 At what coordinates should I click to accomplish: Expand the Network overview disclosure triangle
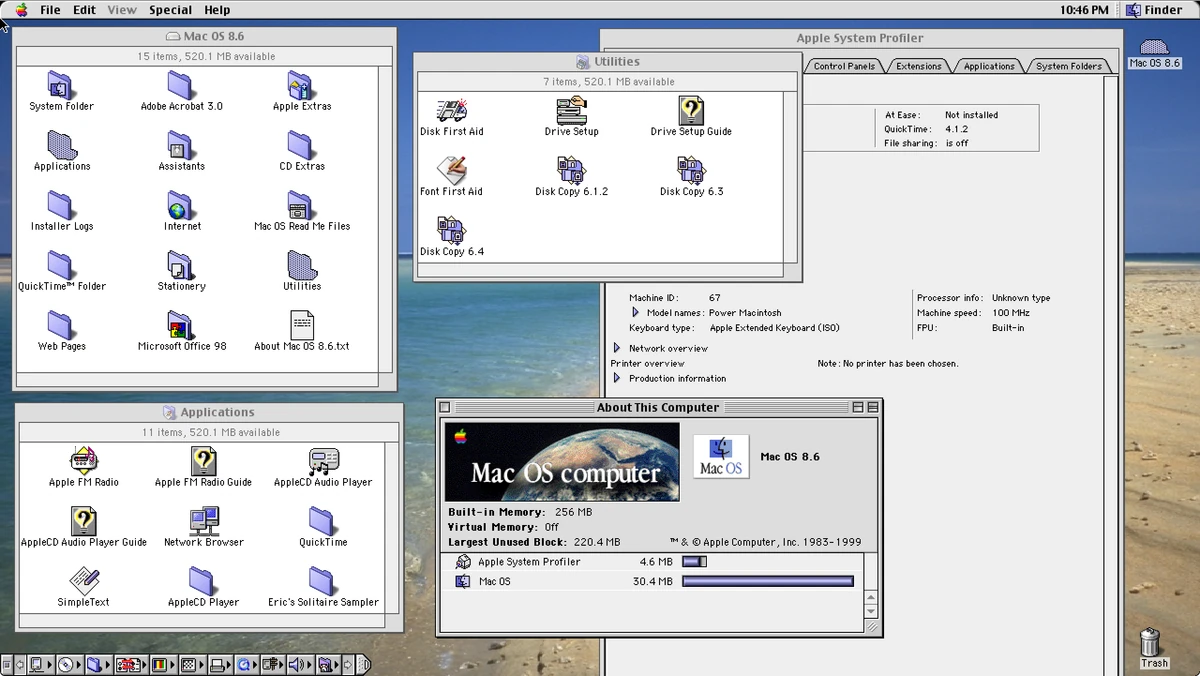click(617, 349)
